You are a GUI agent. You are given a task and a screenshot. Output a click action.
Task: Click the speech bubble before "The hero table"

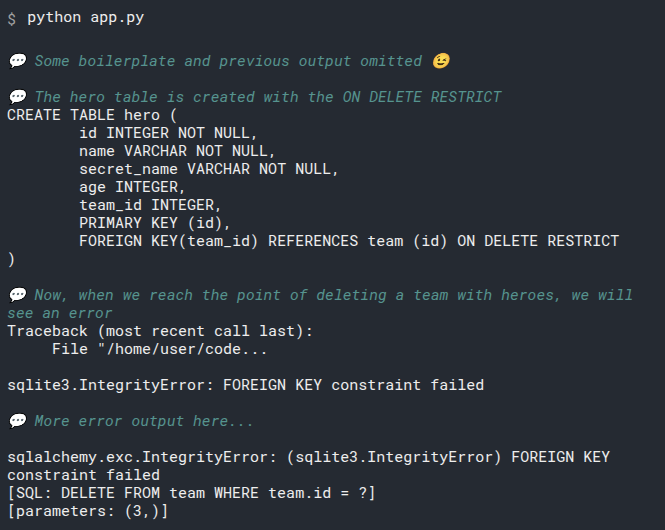17,97
